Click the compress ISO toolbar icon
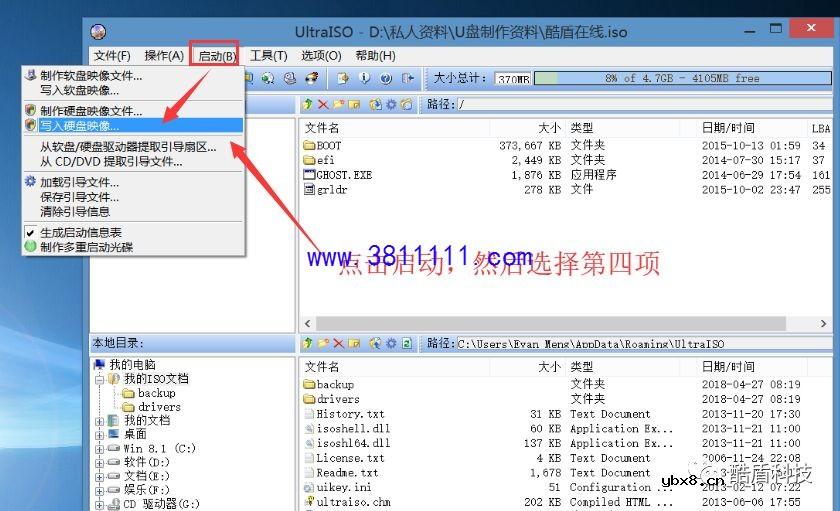 point(268,79)
